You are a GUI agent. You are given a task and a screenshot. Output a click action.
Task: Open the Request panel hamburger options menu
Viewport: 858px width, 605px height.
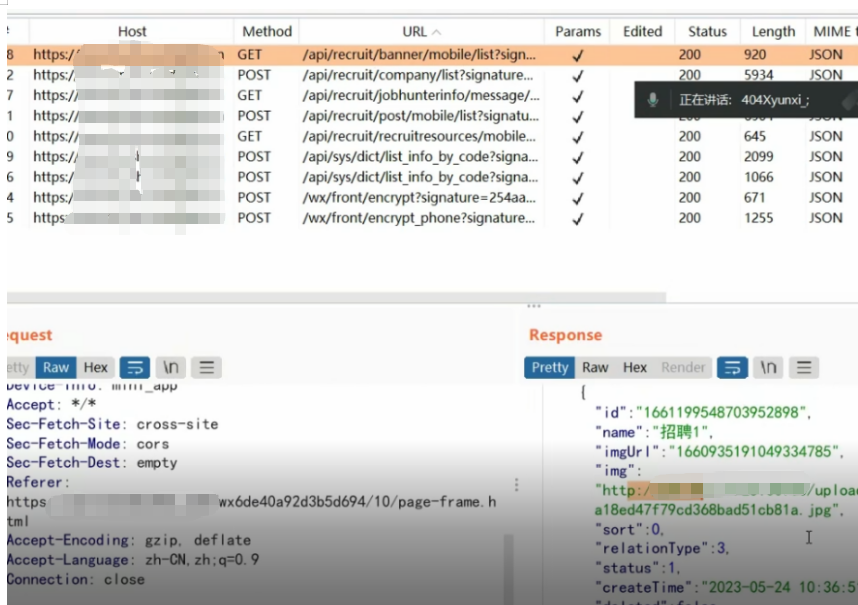click(205, 367)
